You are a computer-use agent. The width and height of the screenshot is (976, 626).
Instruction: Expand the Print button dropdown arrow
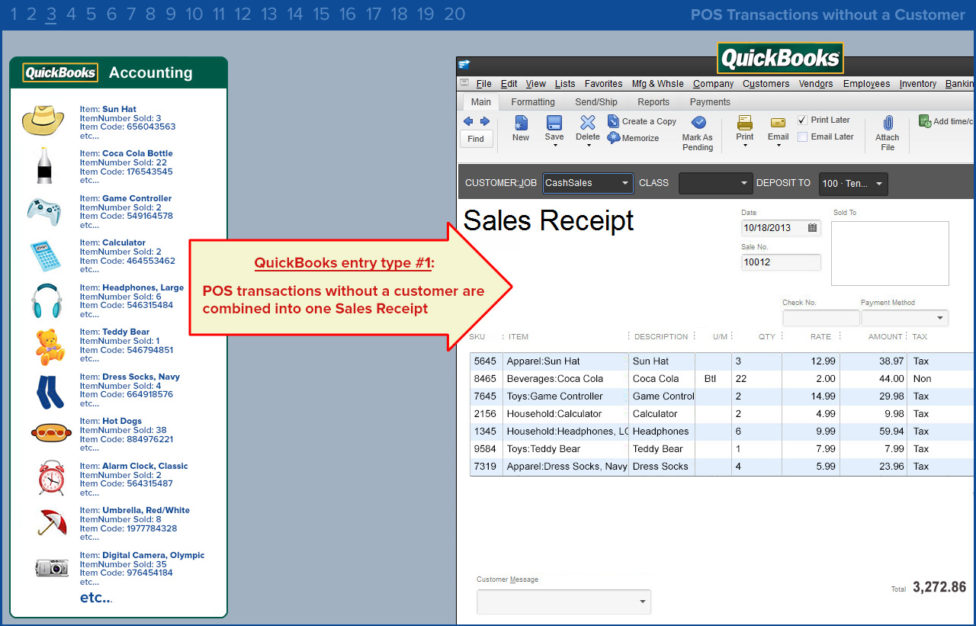[x=745, y=146]
